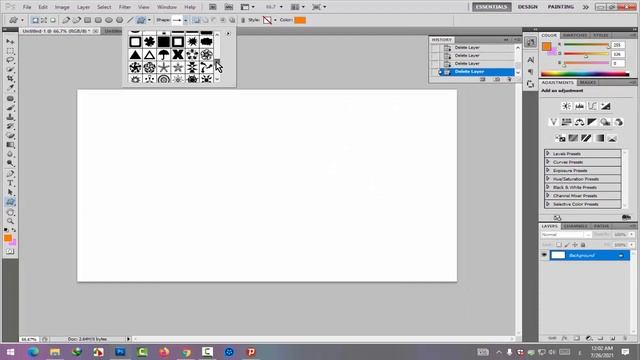Screen dimensions: 640x360
Task: Add an Exposure adjustment
Action: 605,106
